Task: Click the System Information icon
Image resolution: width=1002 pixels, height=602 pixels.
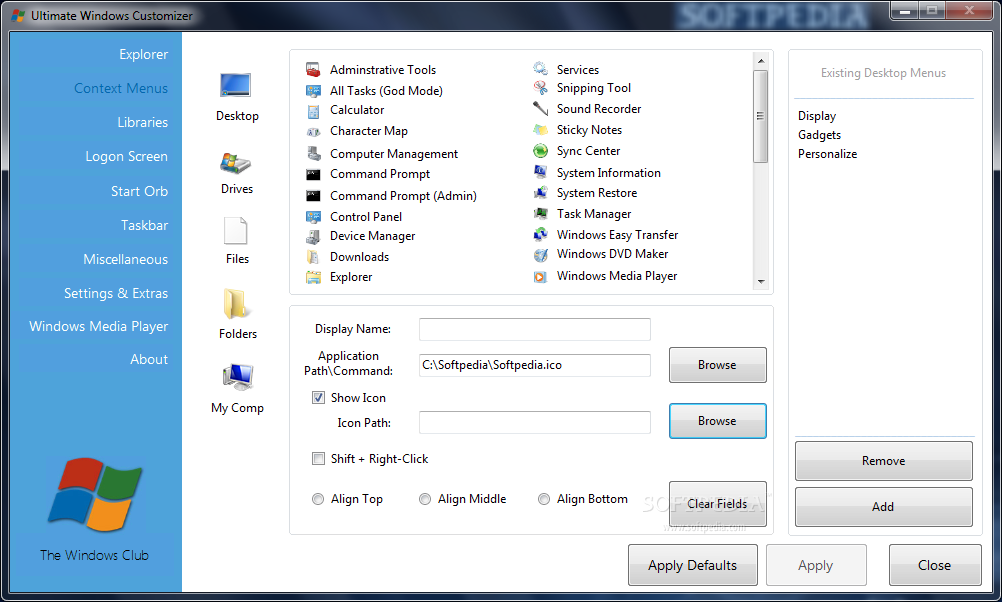Action: point(541,172)
